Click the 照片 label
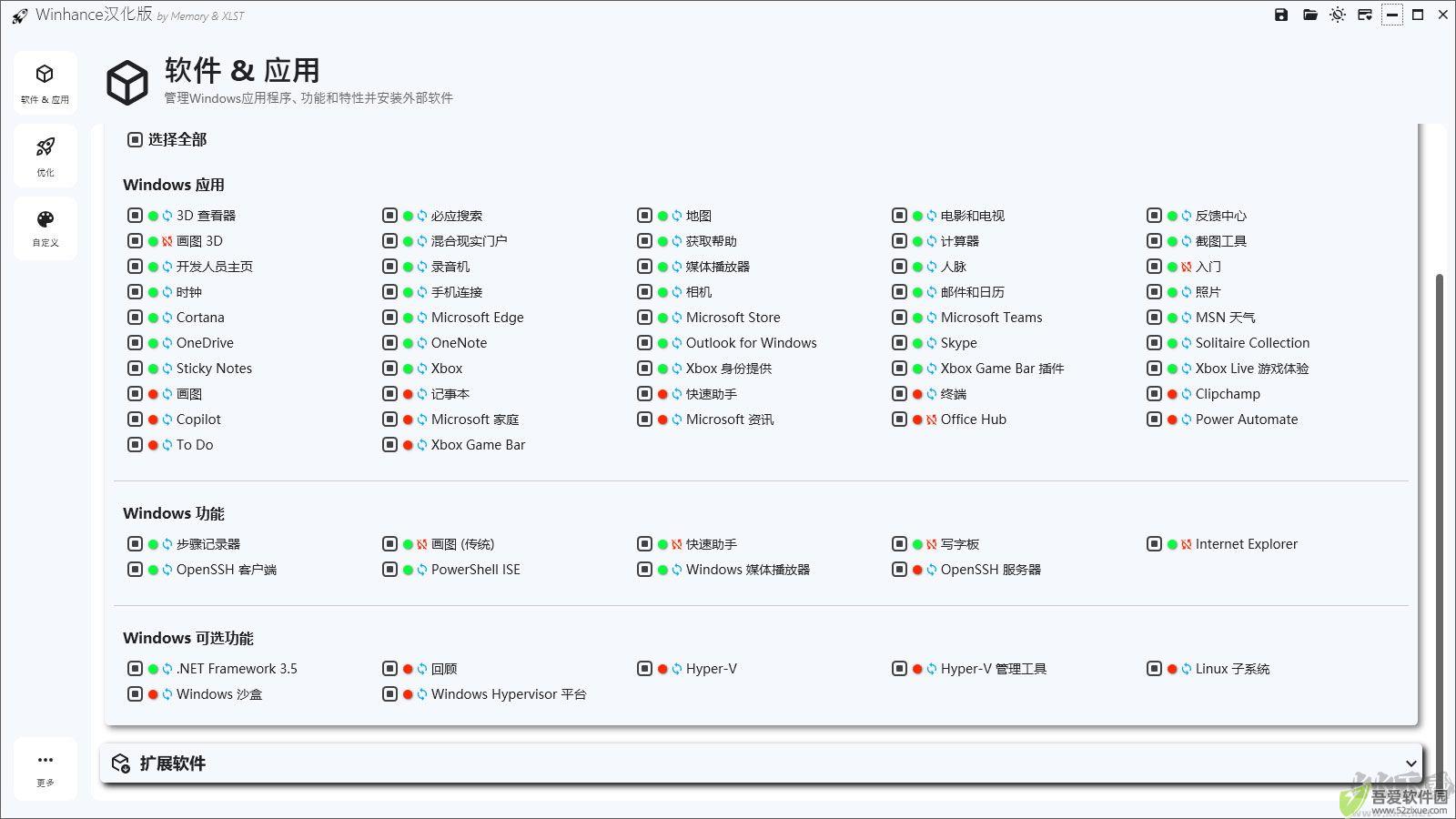Image resolution: width=1456 pixels, height=819 pixels. pyautogui.click(x=1208, y=292)
